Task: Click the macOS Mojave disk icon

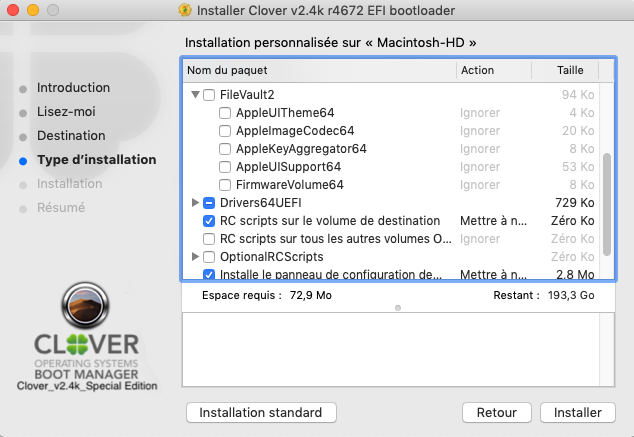Action: (85, 305)
